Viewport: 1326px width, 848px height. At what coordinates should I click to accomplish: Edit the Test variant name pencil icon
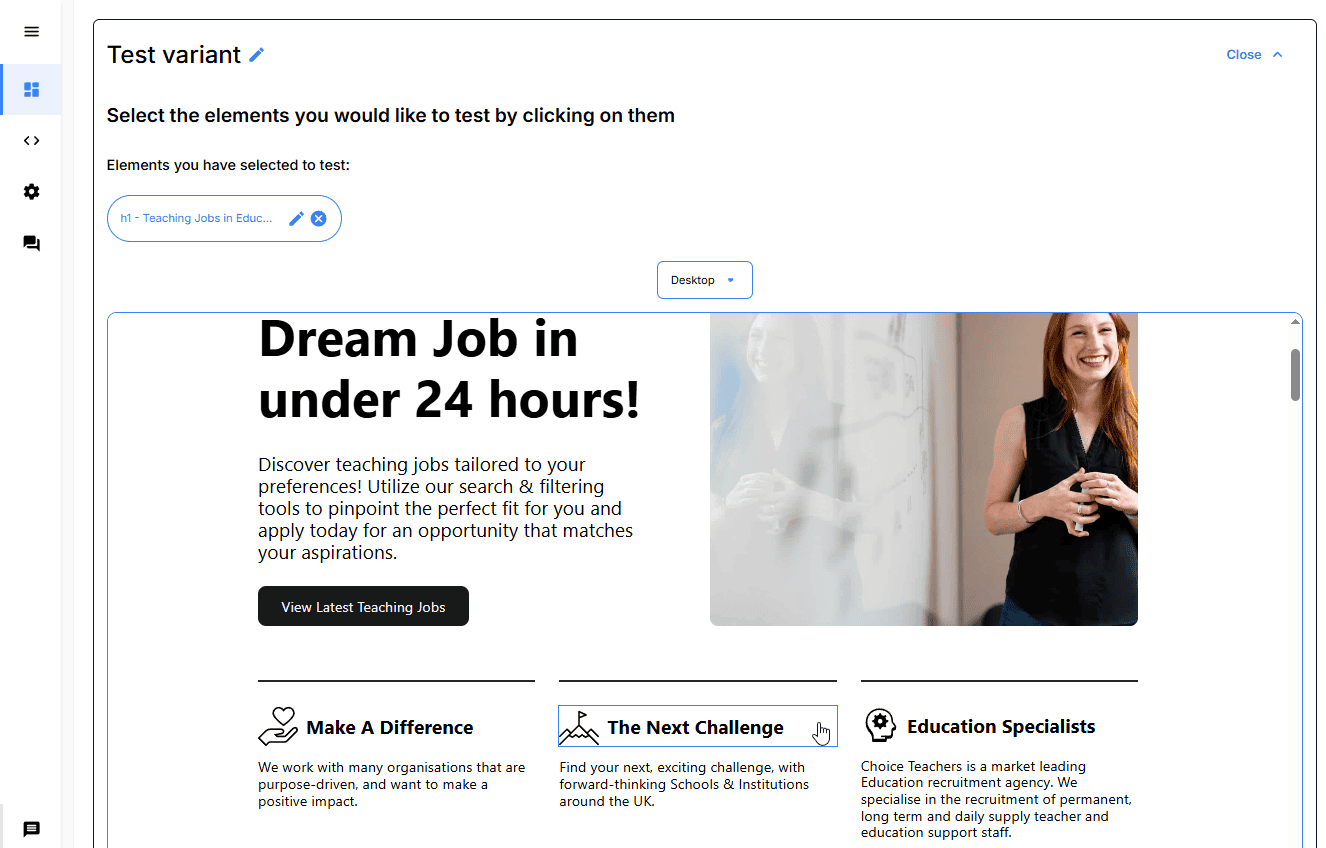coord(257,55)
